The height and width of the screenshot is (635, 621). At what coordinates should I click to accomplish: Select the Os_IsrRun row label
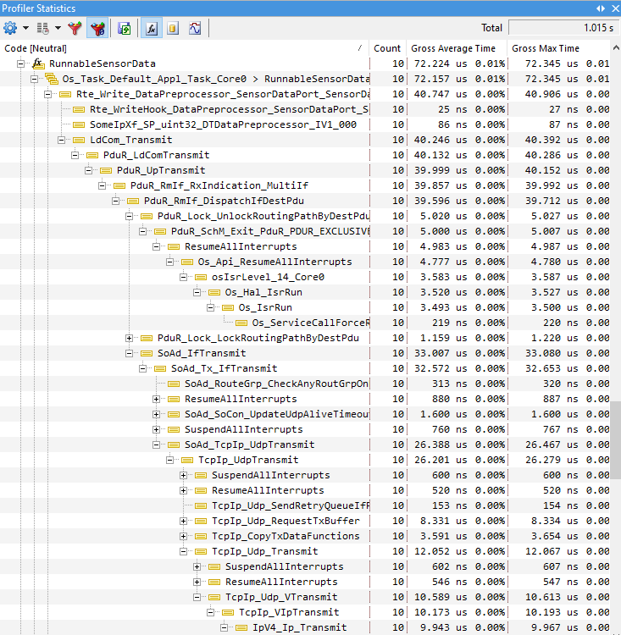(x=265, y=308)
